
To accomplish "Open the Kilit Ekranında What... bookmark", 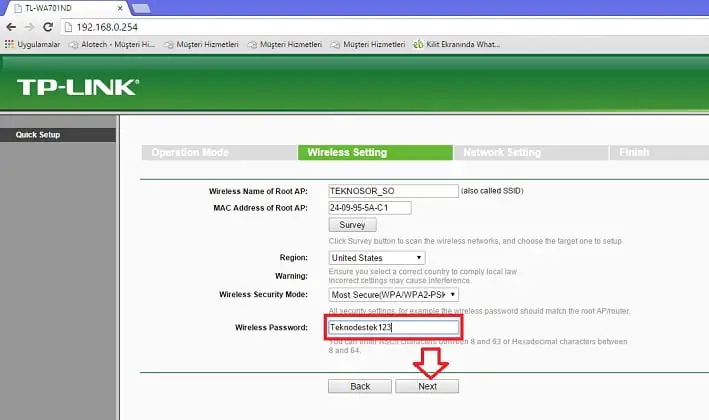I will point(457,44).
